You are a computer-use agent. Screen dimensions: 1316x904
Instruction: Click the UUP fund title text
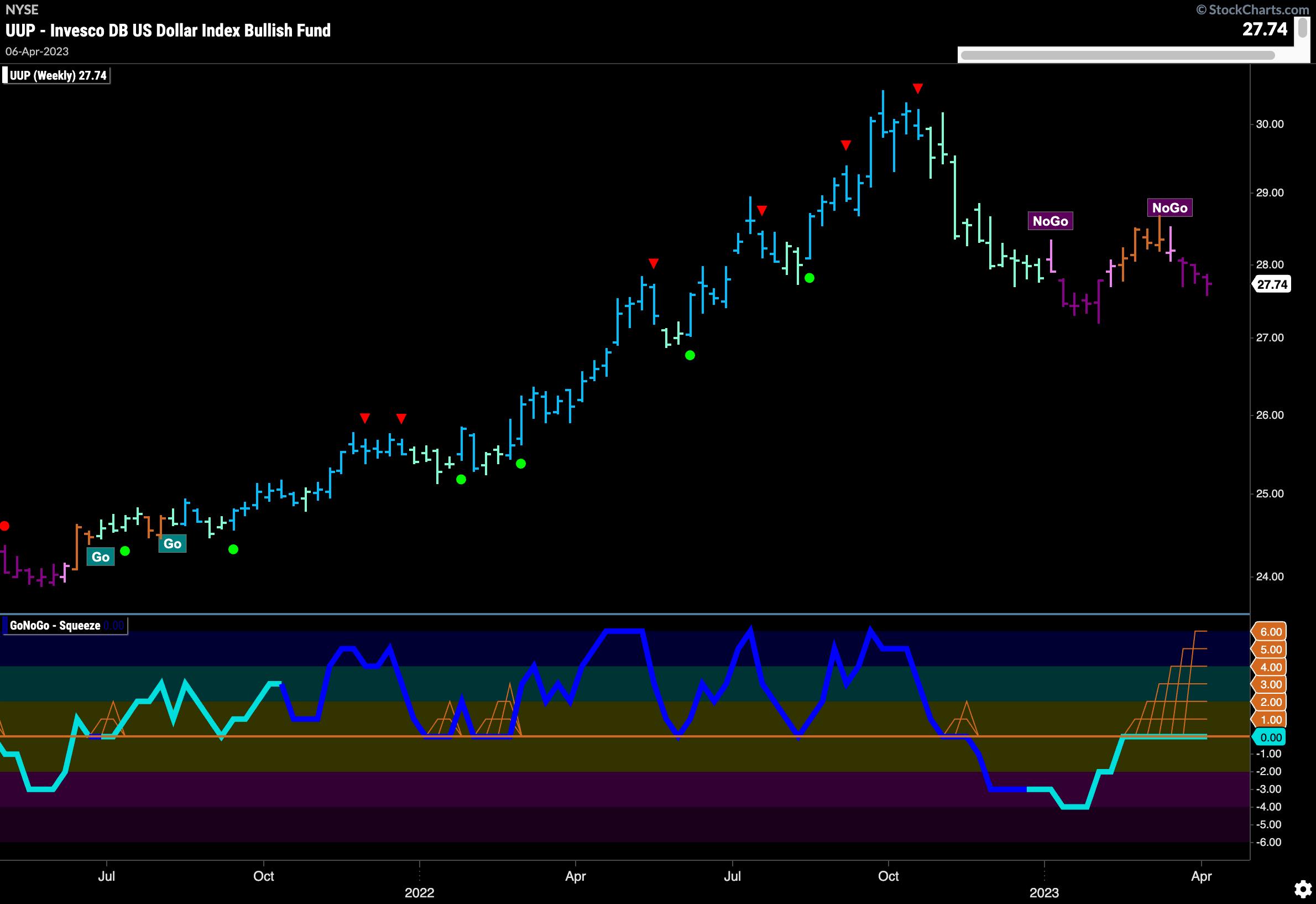(168, 30)
